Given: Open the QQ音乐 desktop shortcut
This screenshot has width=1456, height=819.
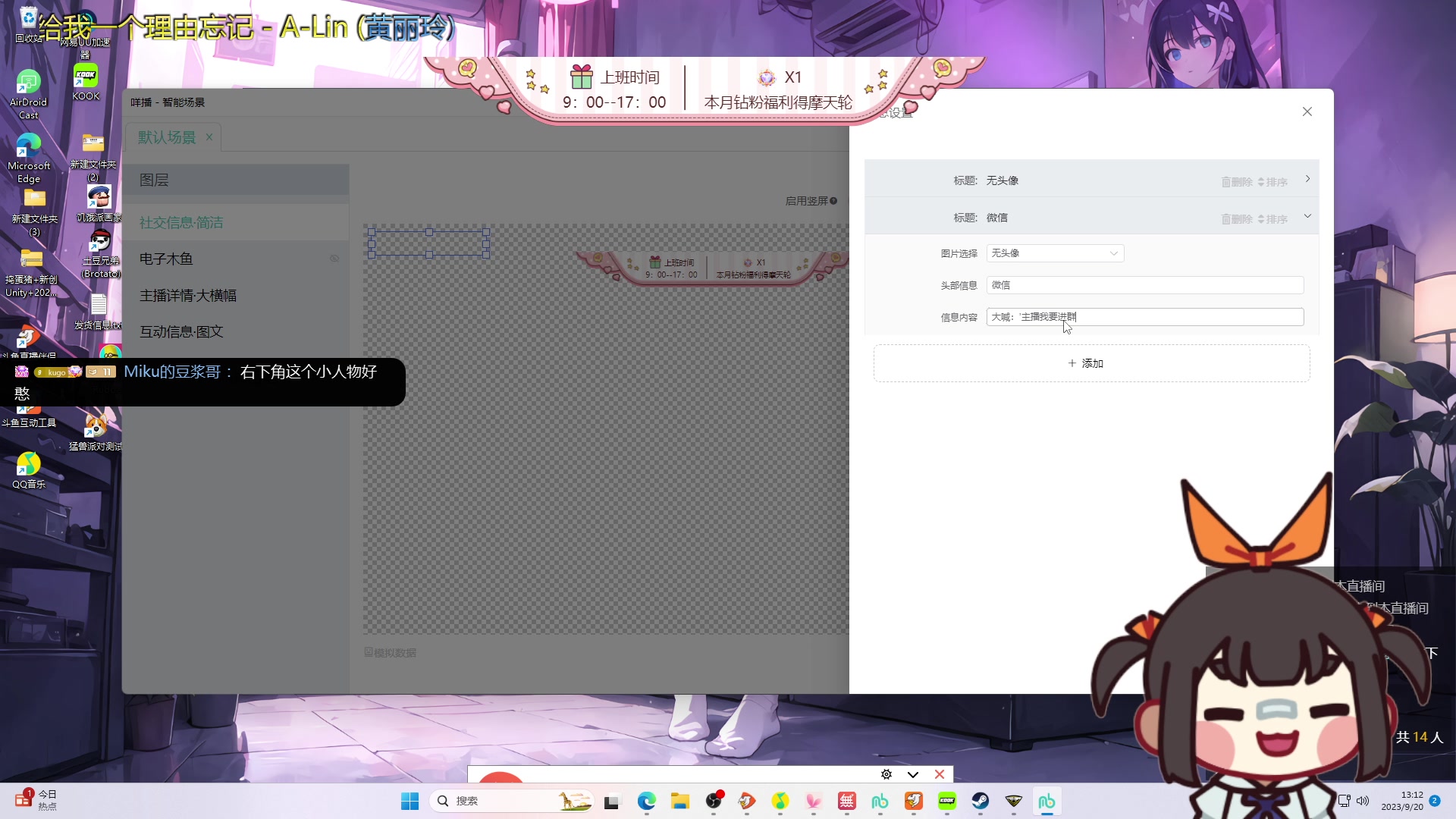Looking at the screenshot, I should pyautogui.click(x=28, y=470).
